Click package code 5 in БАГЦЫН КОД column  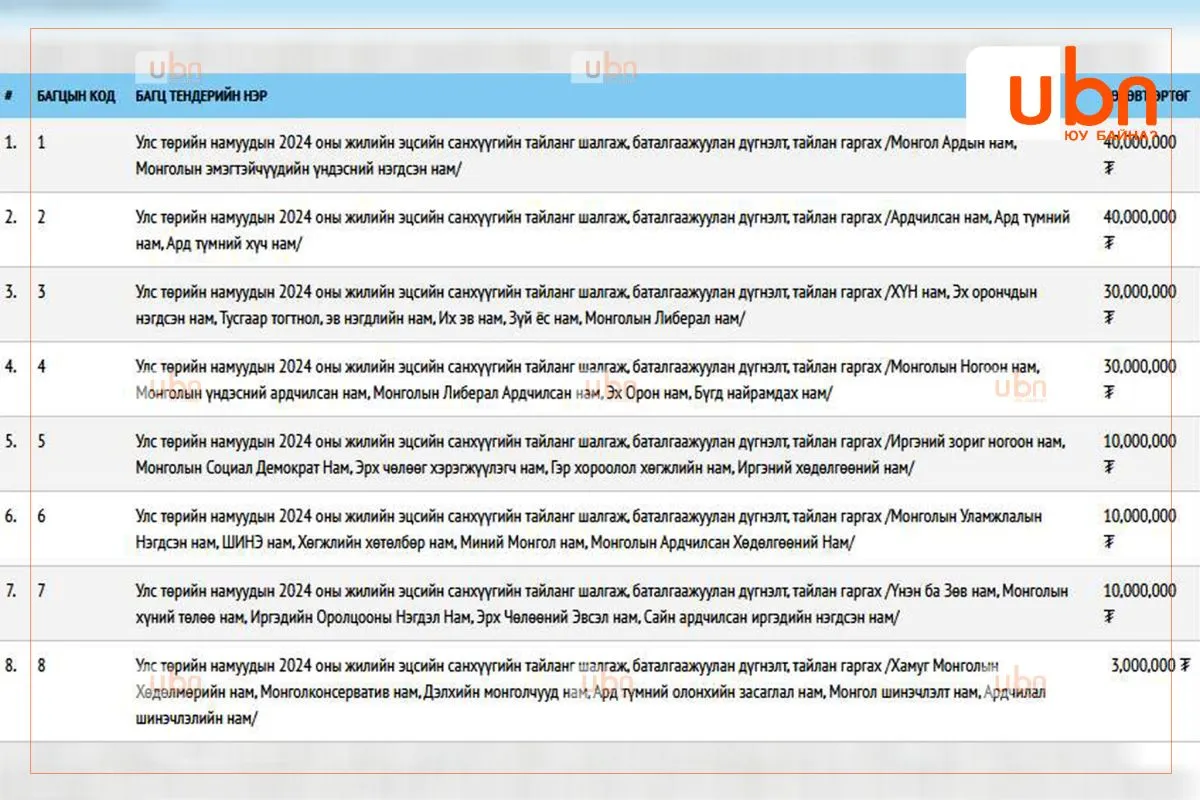click(41, 441)
